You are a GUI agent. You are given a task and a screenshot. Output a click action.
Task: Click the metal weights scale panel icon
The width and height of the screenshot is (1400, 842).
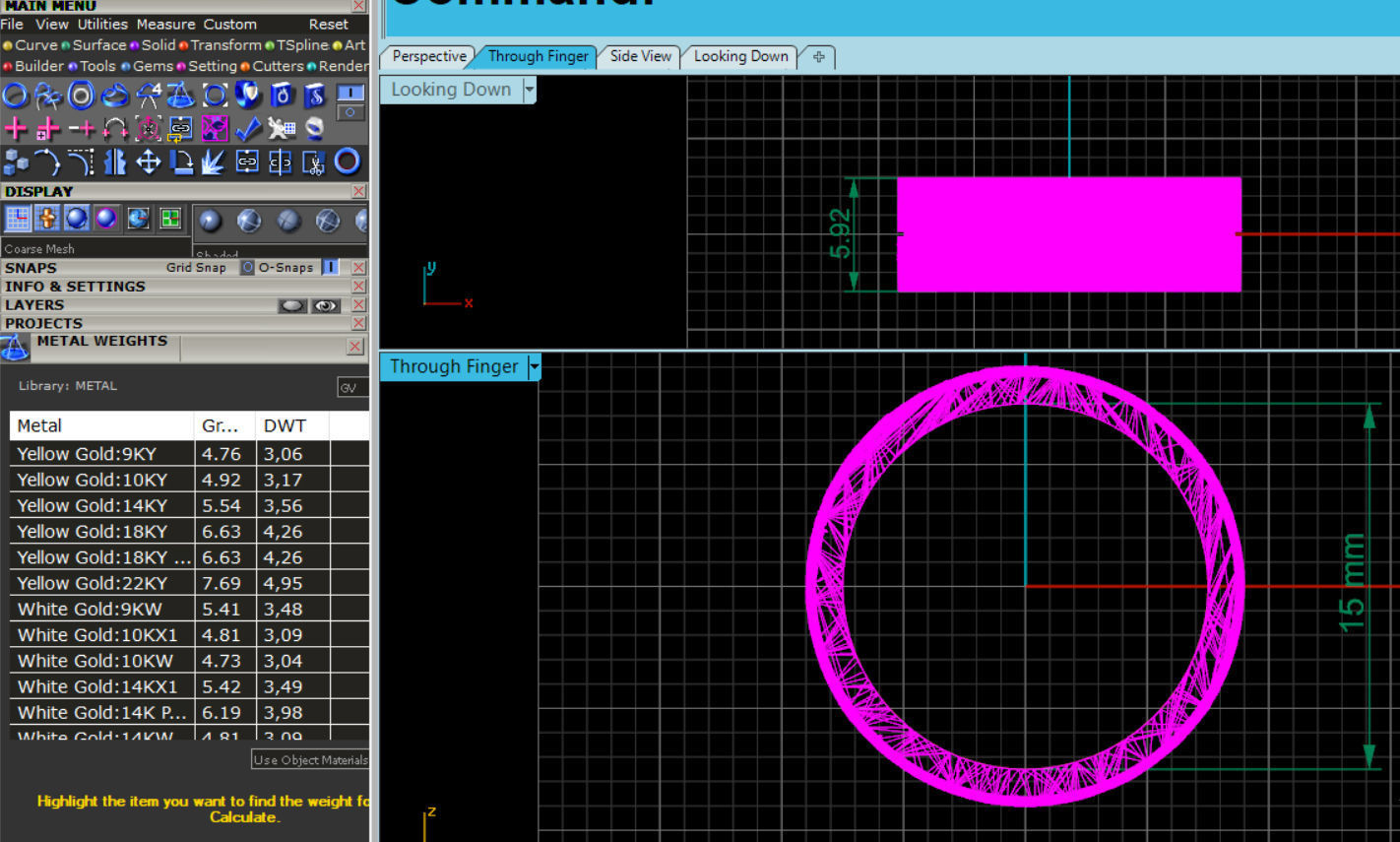point(15,348)
